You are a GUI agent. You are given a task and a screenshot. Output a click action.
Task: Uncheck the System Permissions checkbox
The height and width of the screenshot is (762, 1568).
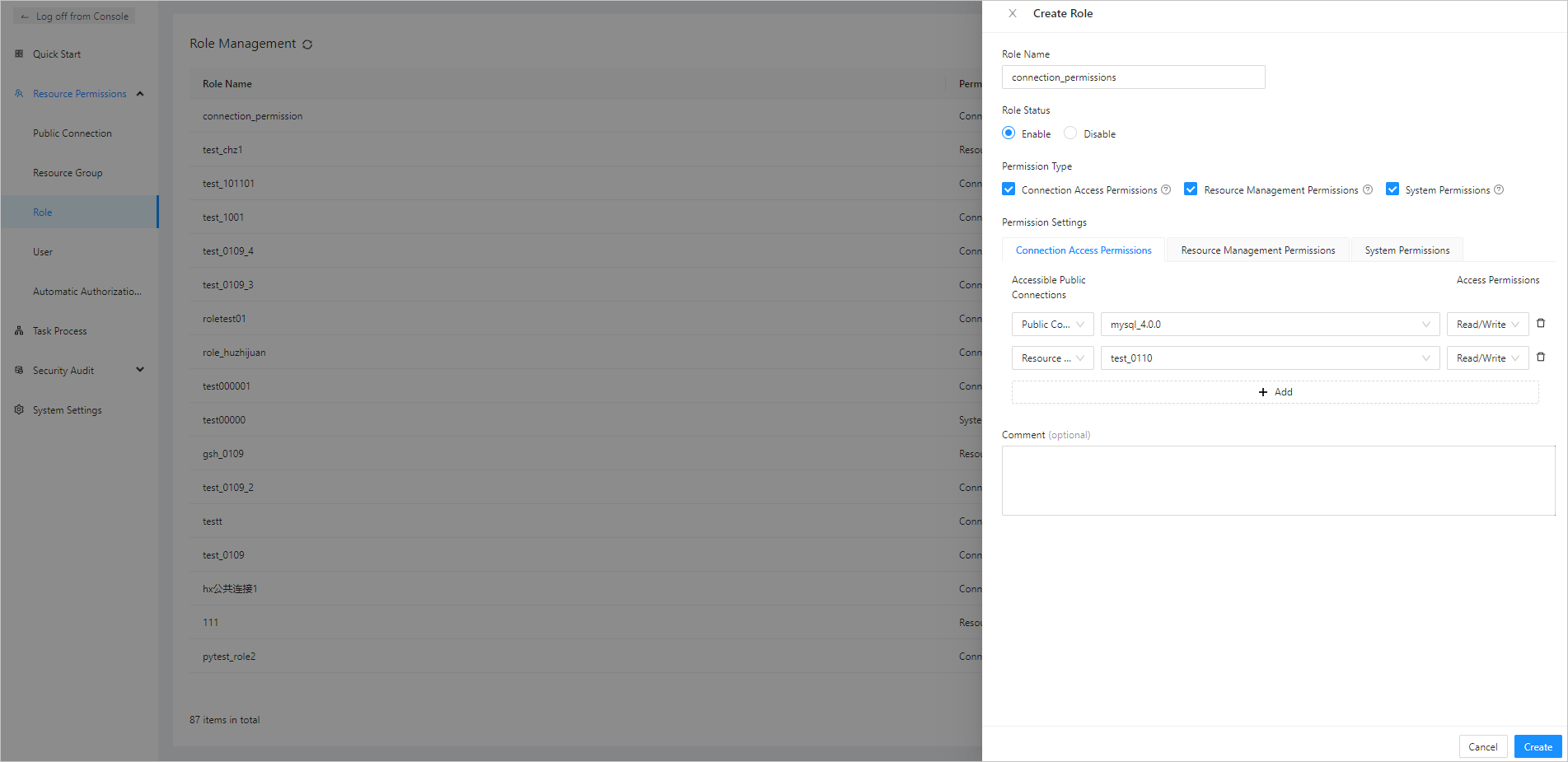(x=1392, y=189)
